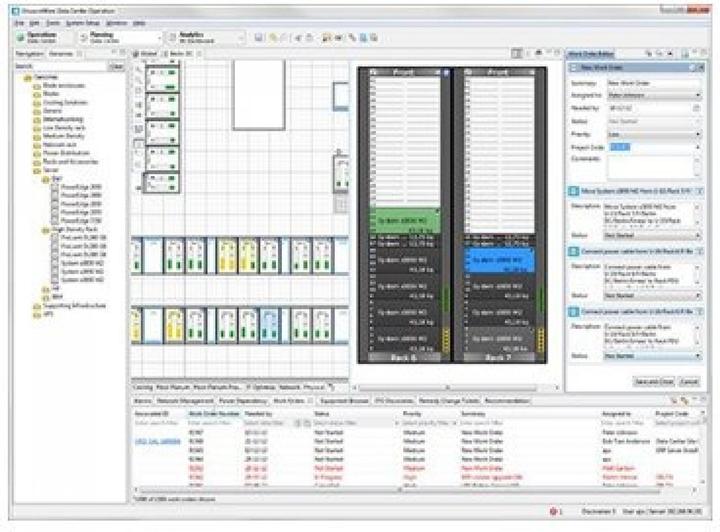This screenshot has width=720, height=532.
Task: Click the task icon beside Move System x3650 M2
Action: (x=573, y=191)
